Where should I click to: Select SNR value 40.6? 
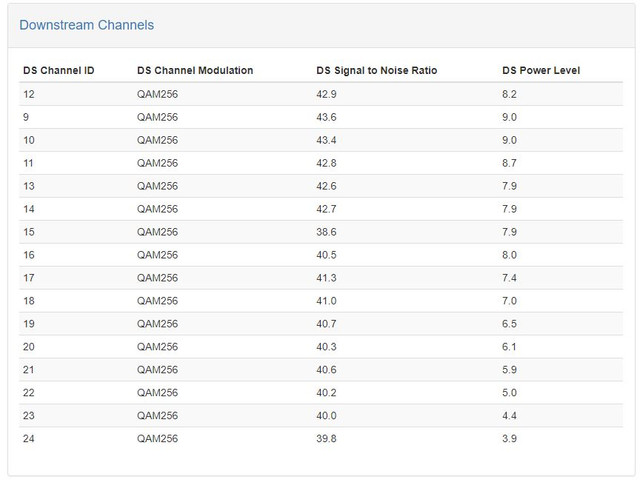coord(326,370)
